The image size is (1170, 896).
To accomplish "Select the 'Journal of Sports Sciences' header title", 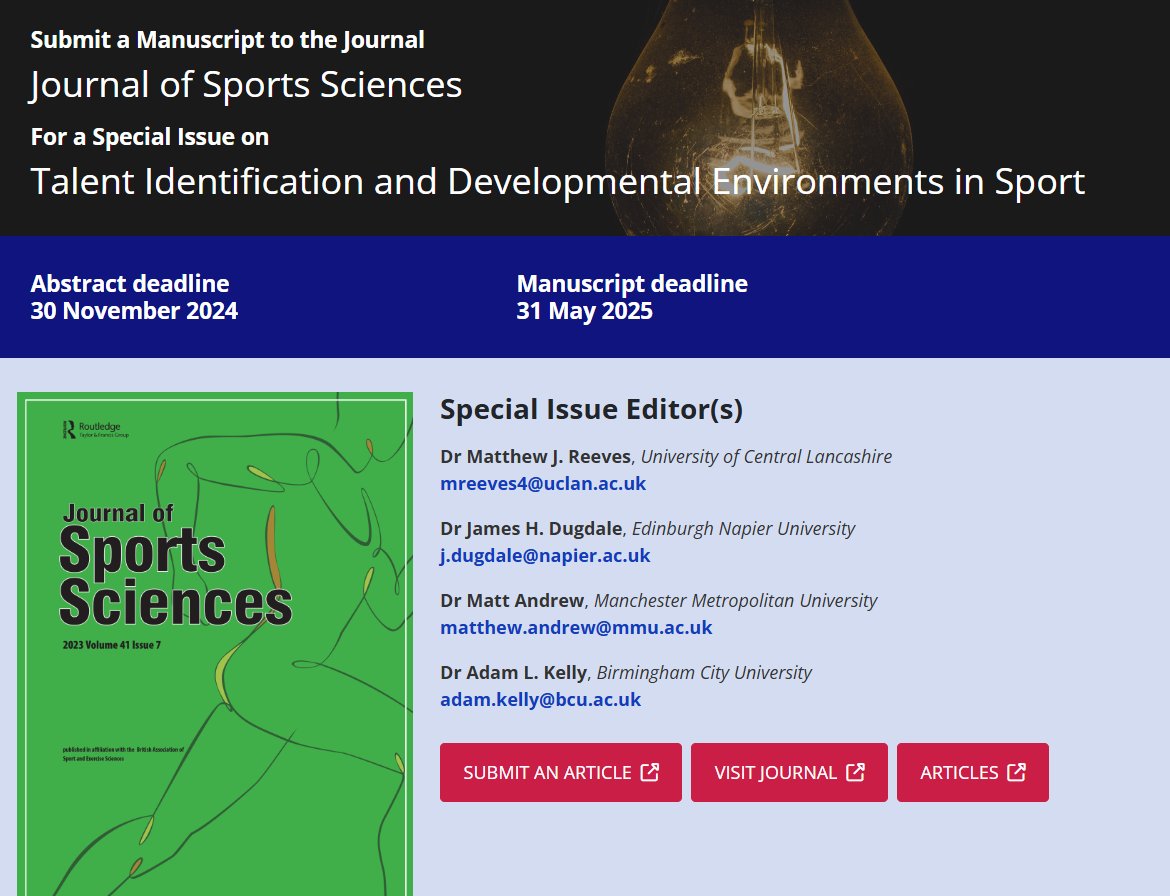I will click(x=245, y=84).
